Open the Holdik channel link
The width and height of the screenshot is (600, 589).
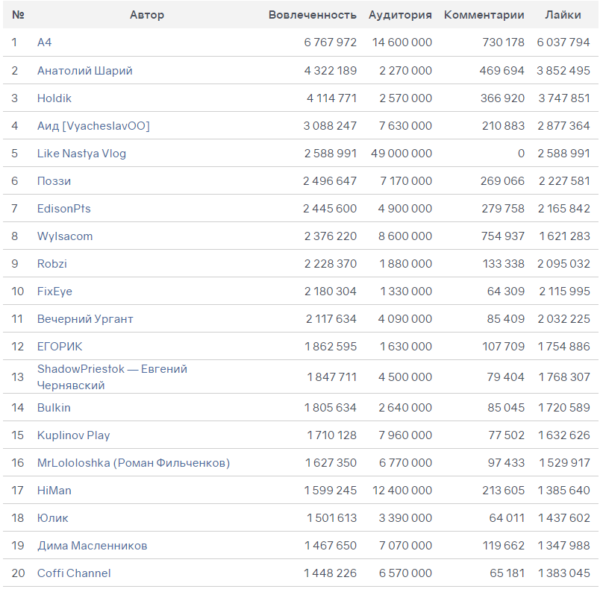pos(54,98)
